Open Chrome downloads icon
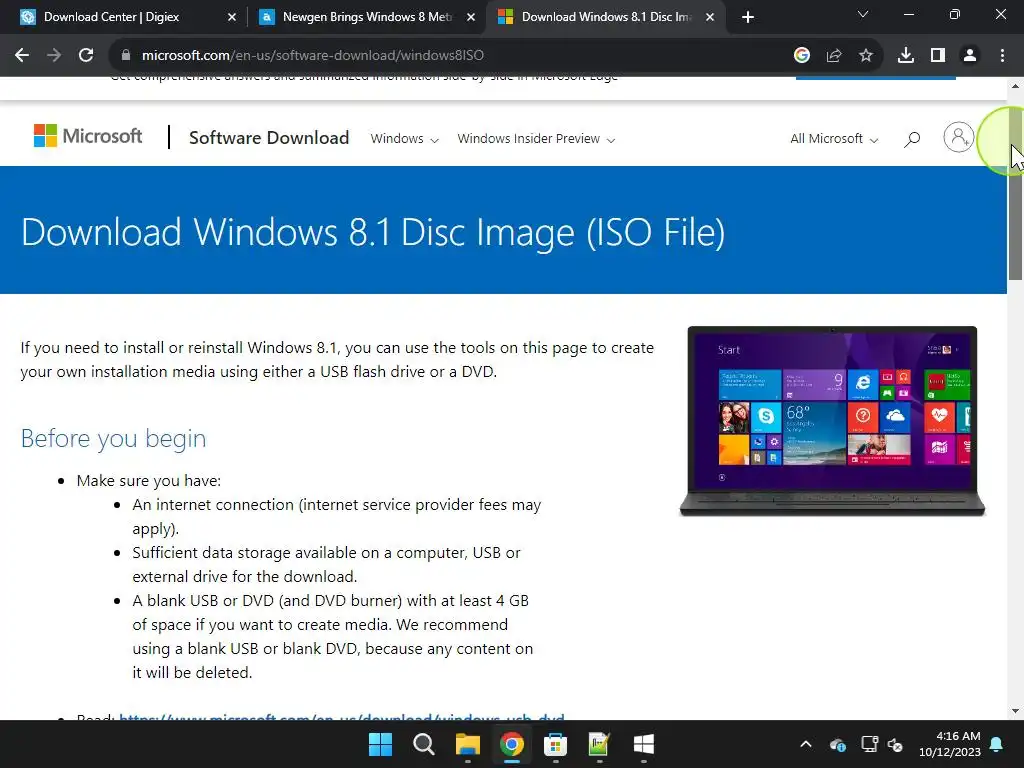This screenshot has width=1024, height=768. pyautogui.click(x=906, y=56)
